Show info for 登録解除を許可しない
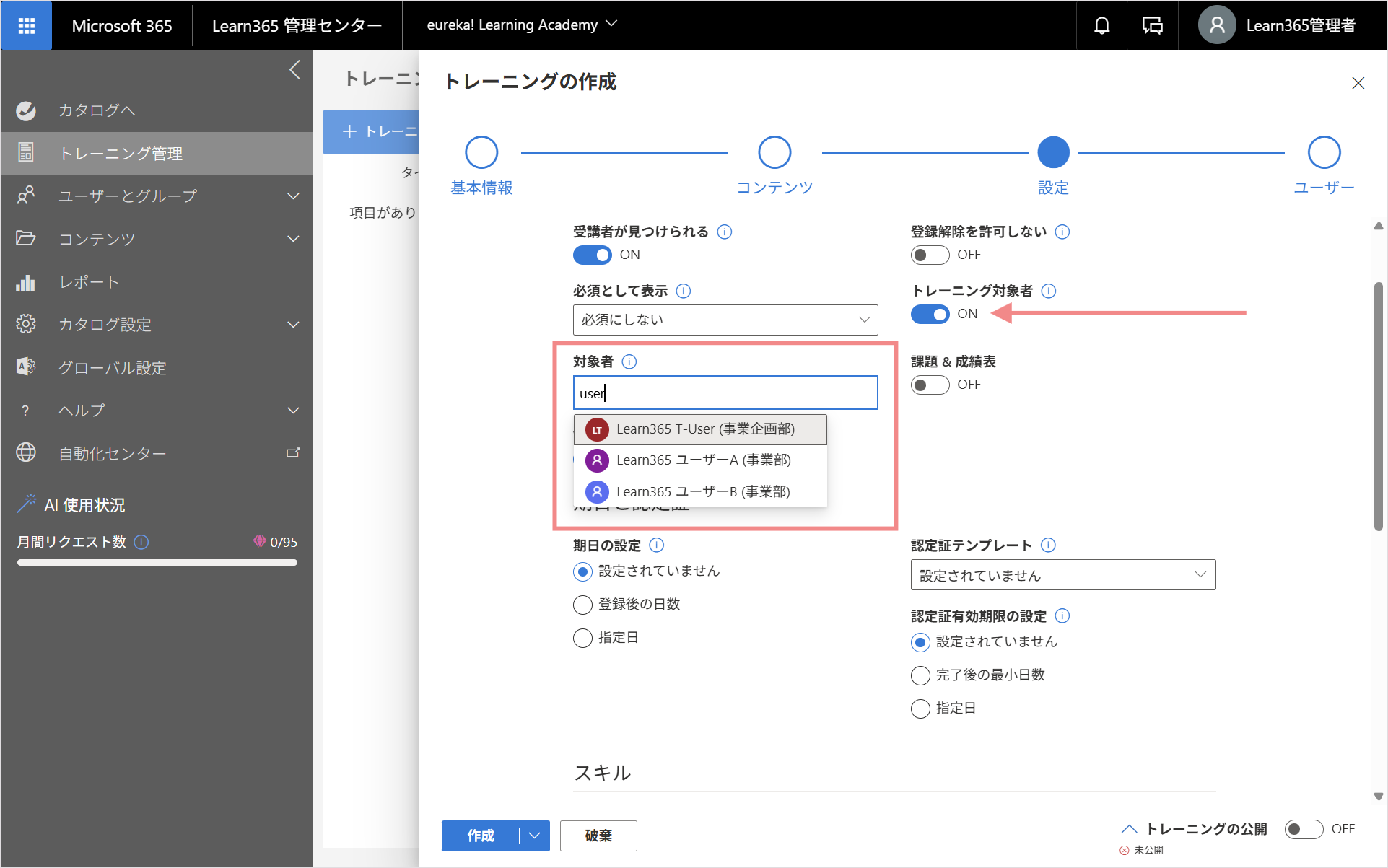 (1062, 232)
